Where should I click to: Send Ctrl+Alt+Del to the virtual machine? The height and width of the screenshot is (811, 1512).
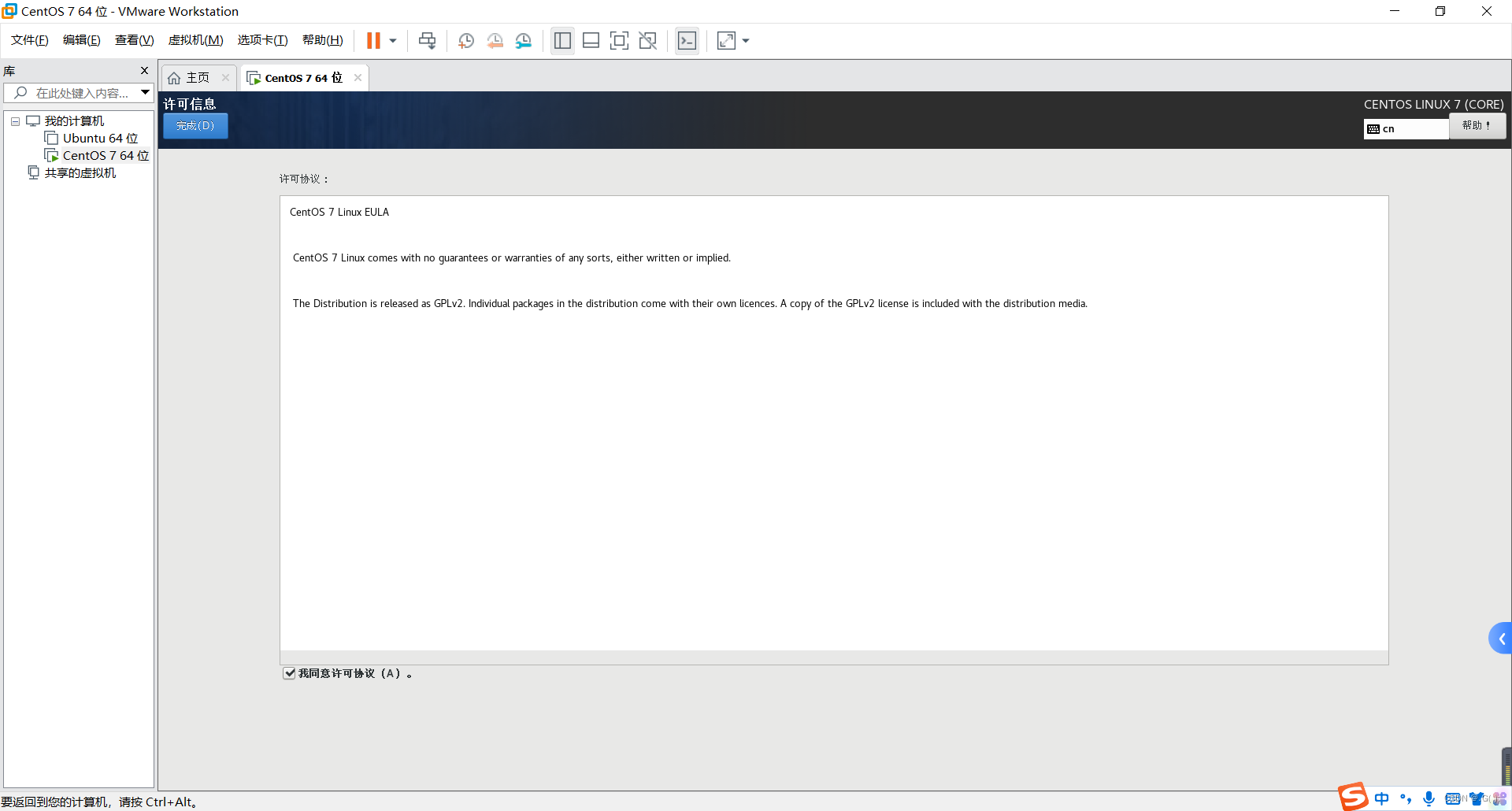[428, 41]
